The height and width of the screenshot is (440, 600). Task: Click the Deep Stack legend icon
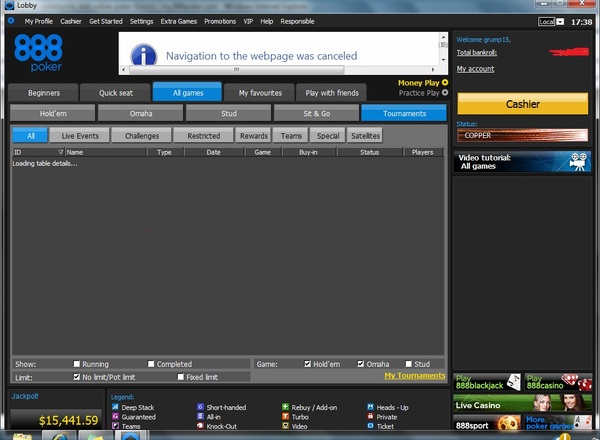coord(115,407)
